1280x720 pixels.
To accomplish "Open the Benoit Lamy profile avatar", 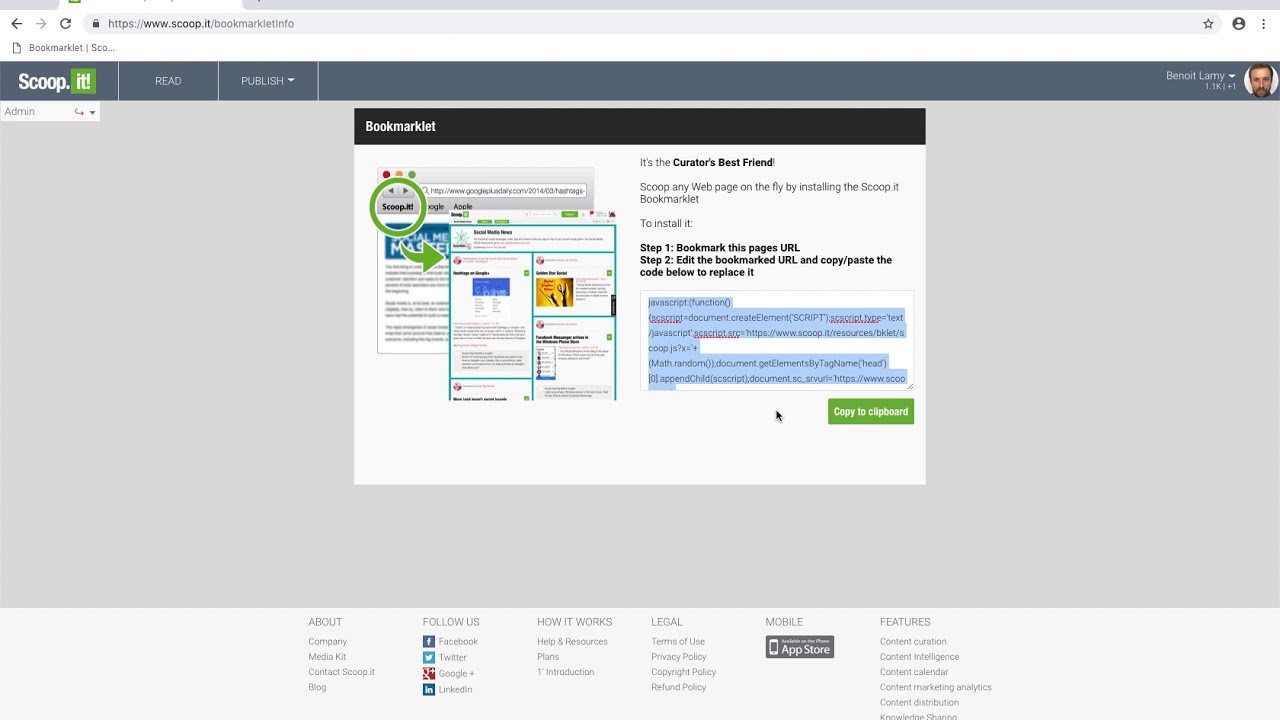I will pos(1260,81).
